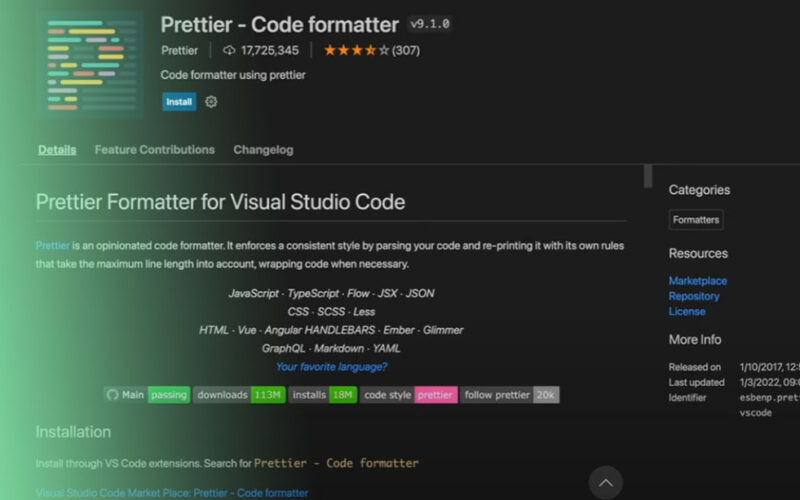
Task: Click the Main passing build badge
Action: pos(147,394)
